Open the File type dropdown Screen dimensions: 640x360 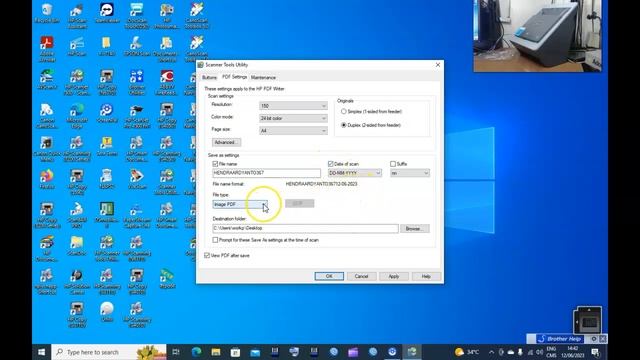point(240,204)
